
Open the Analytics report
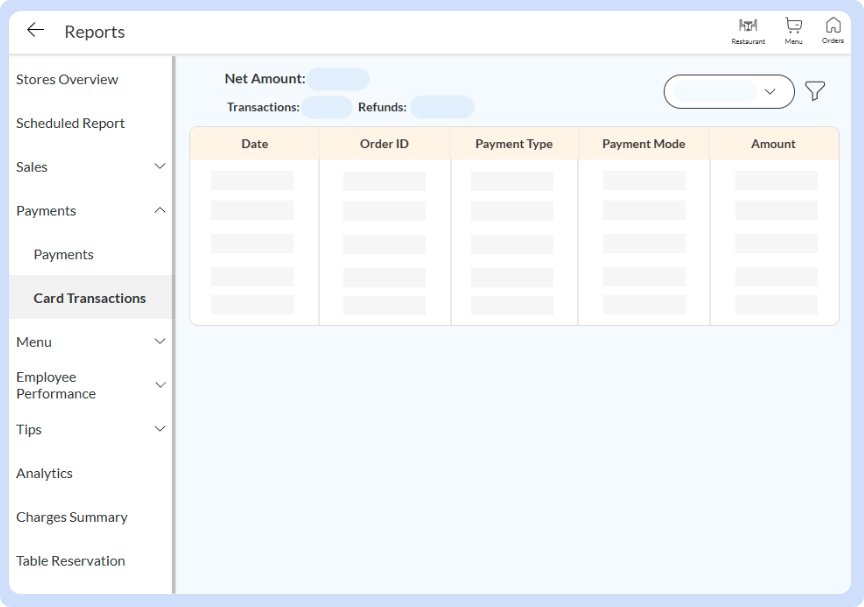click(x=44, y=473)
